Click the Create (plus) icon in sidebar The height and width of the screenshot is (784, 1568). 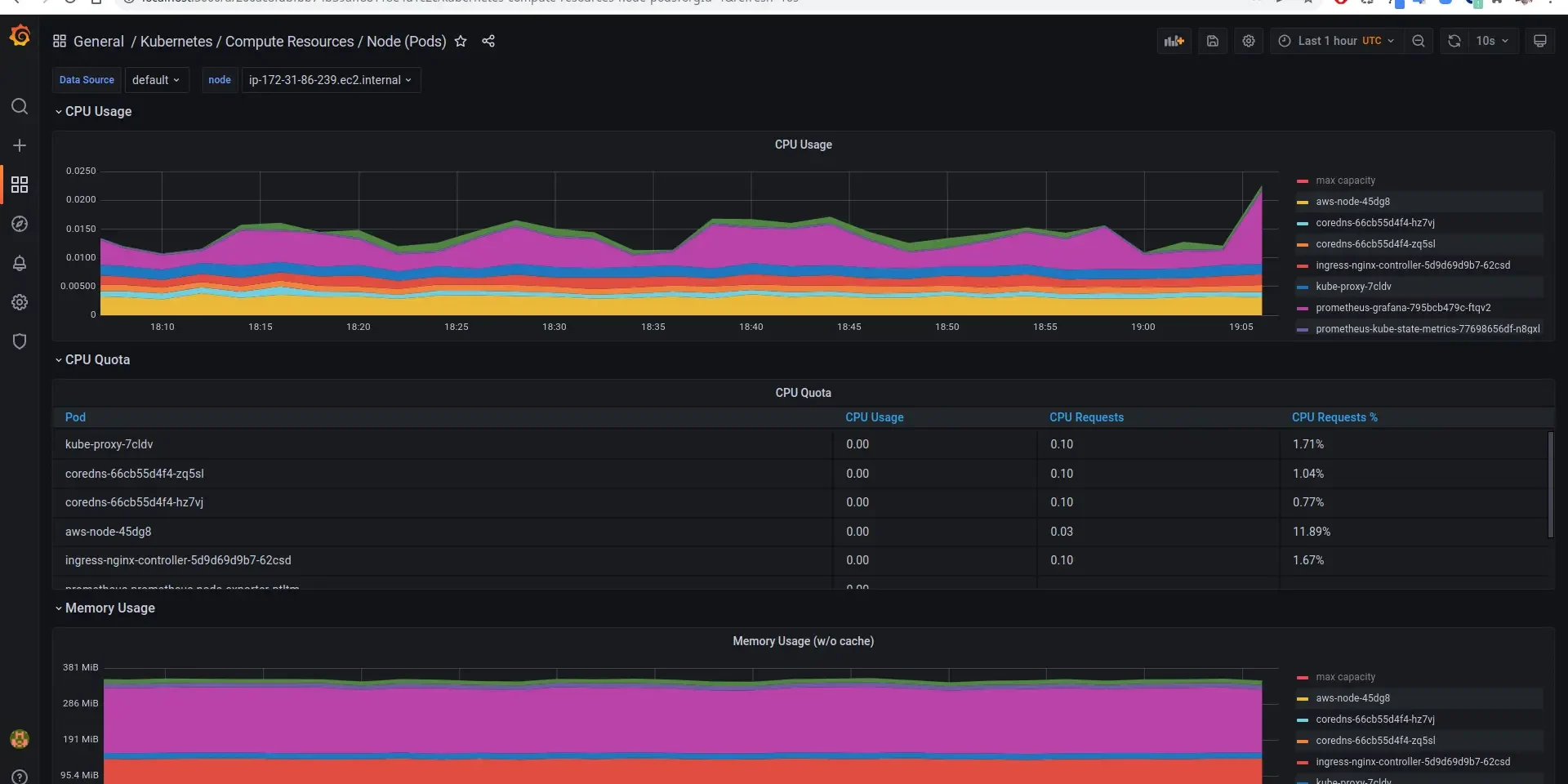(20, 145)
